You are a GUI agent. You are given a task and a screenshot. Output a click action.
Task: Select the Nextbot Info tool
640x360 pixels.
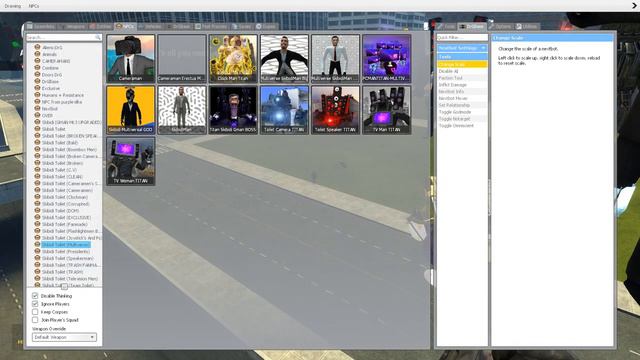click(462, 91)
